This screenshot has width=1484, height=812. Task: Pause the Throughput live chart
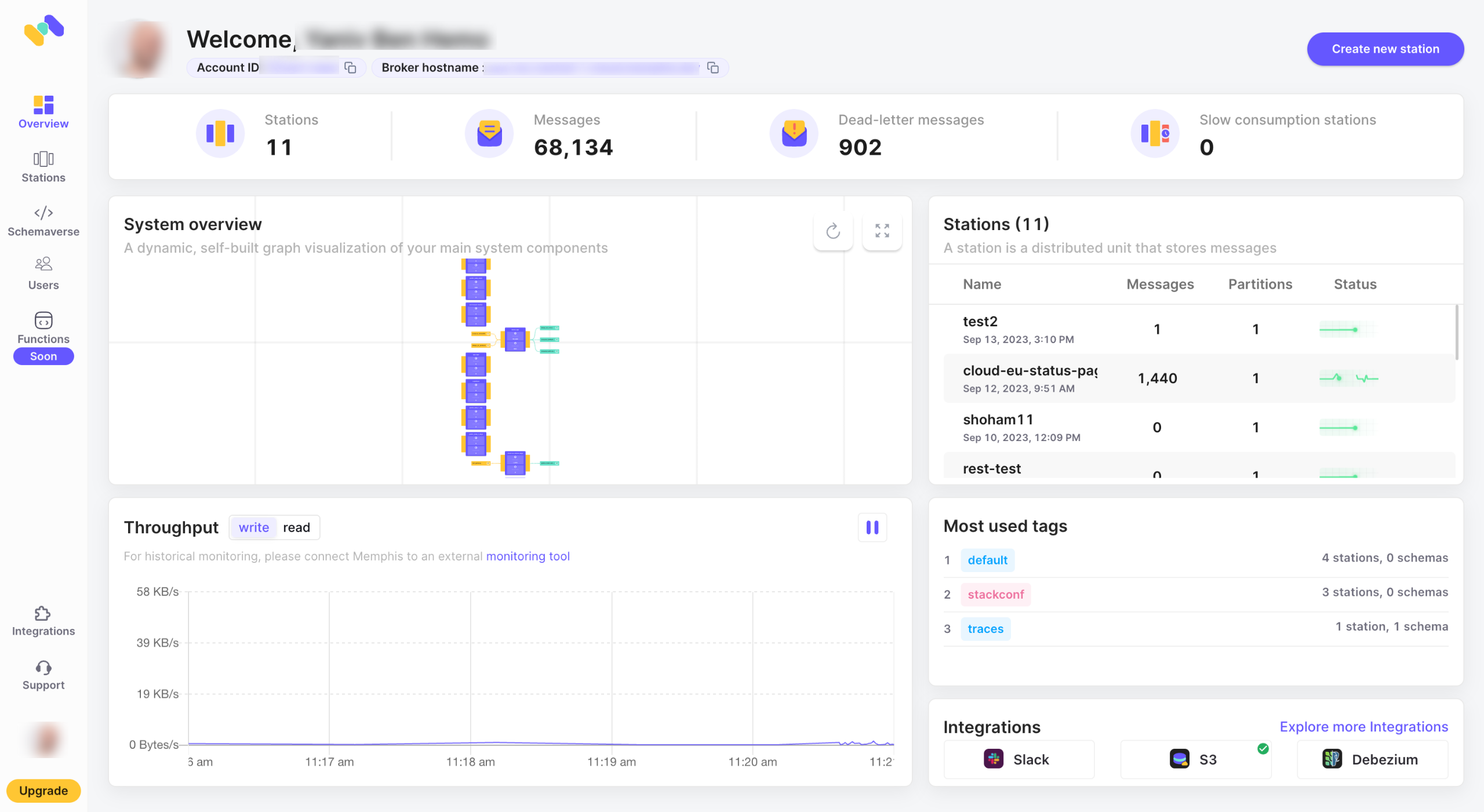tap(872, 527)
